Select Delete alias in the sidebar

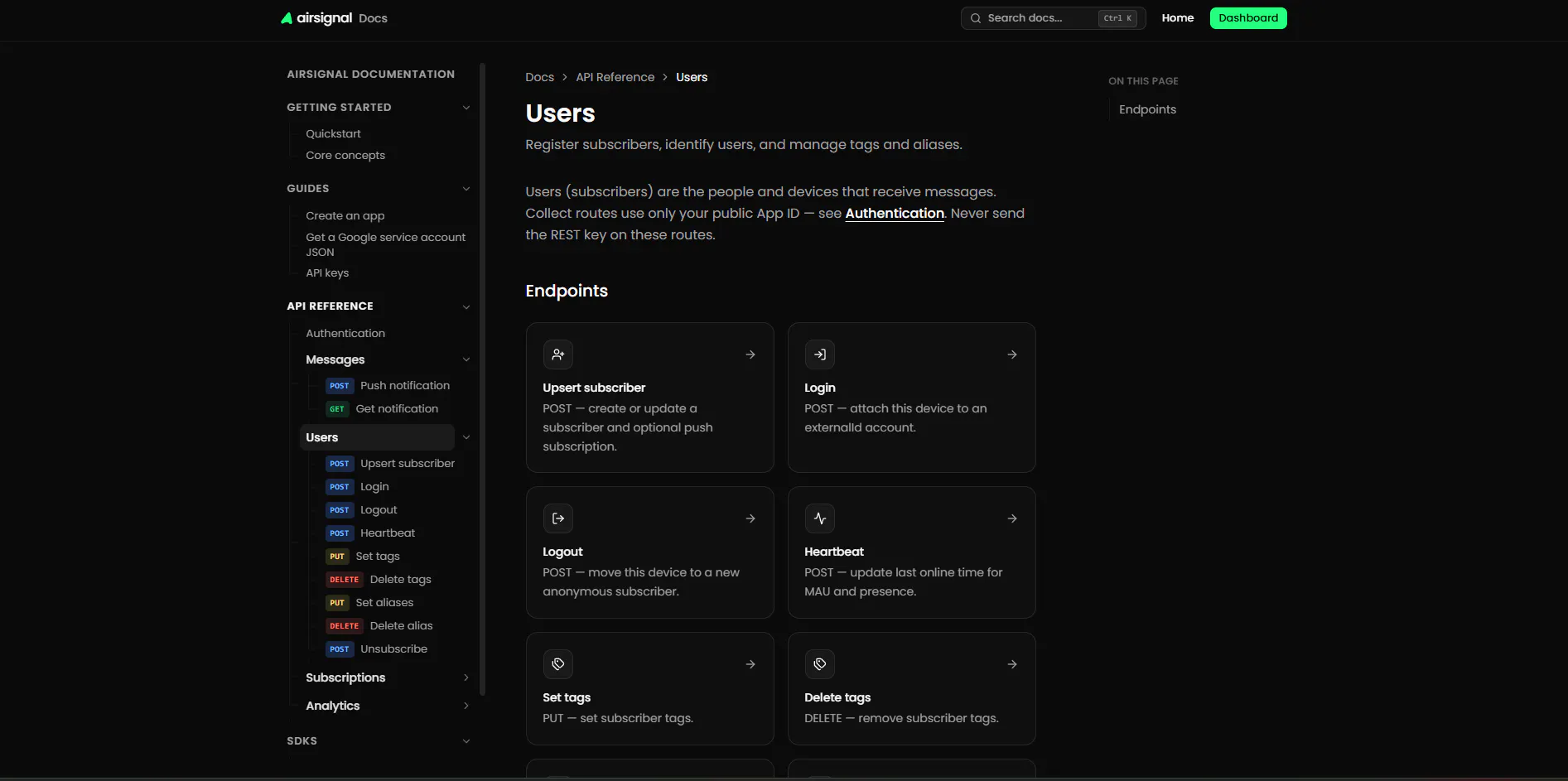tap(402, 626)
